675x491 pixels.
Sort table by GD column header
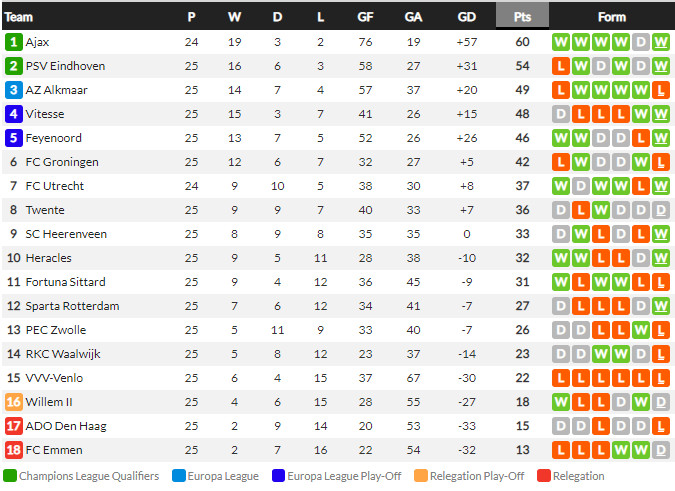click(x=466, y=16)
